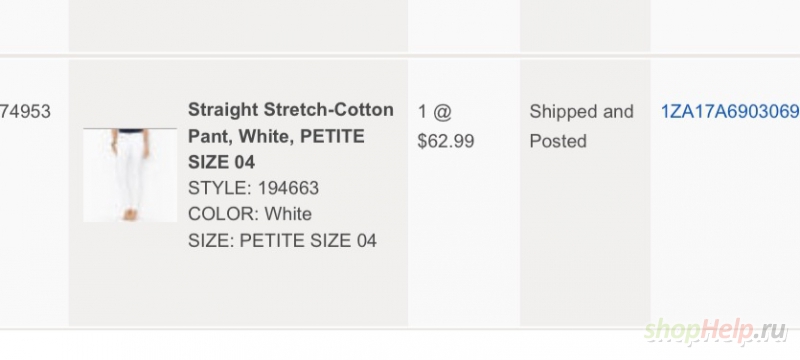Viewport: 800px width, 360px height.
Task: Click the STYLE: 194663 line
Action: [x=254, y=188]
